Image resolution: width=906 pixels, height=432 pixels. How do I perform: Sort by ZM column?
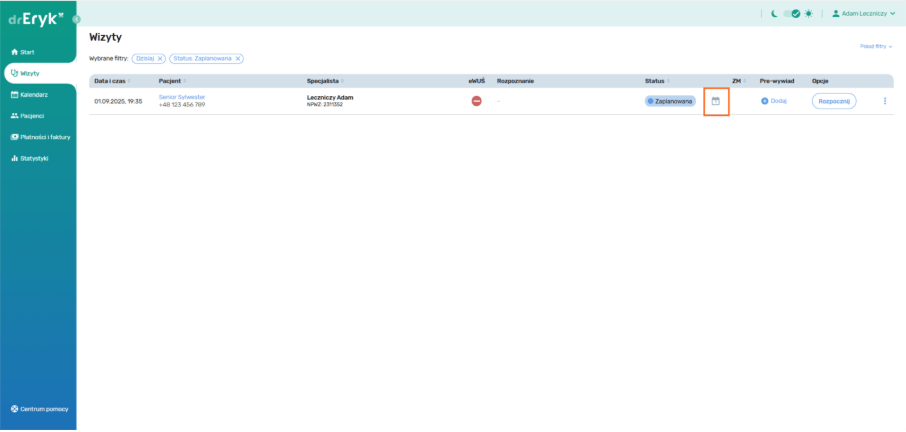(739, 81)
